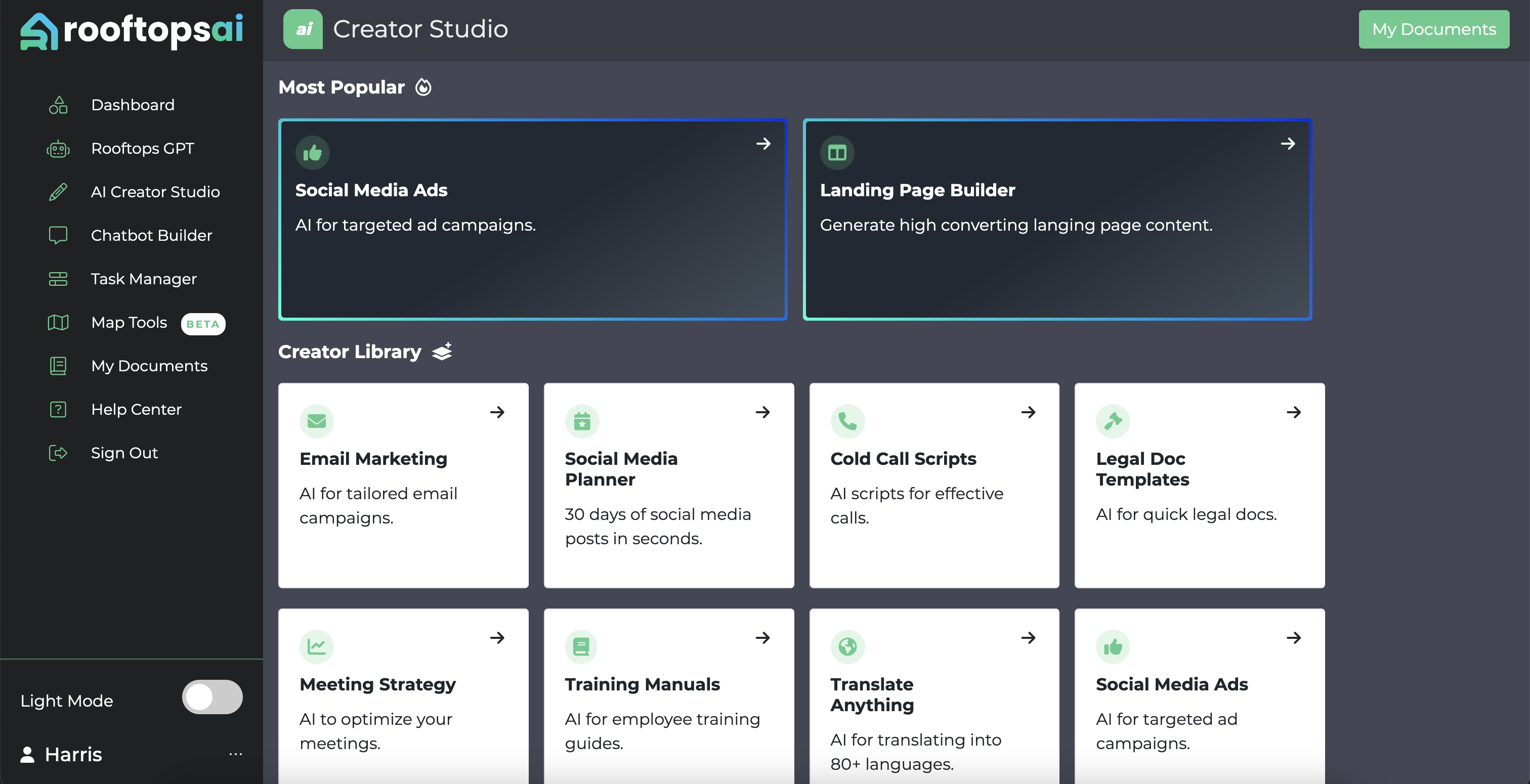Click the Rooftops GPT robot icon
The width and height of the screenshot is (1530, 784).
[58, 149]
